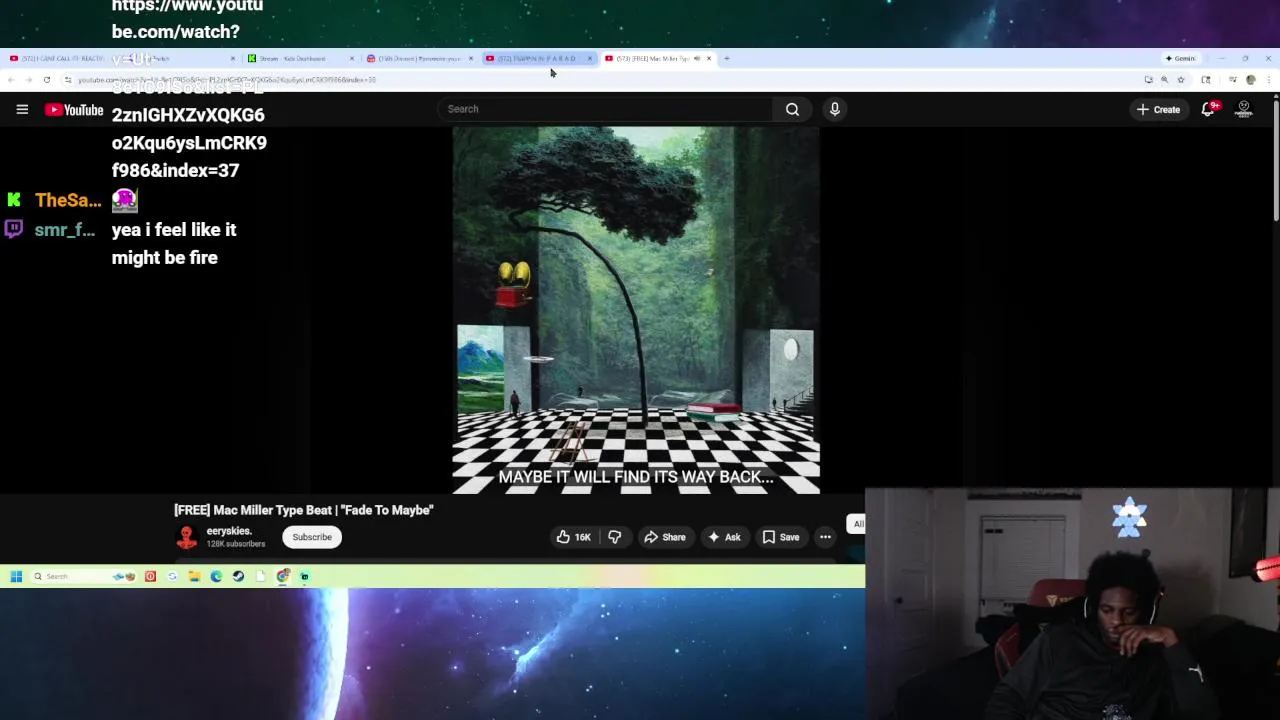Screen dimensions: 1280x720
Task: Open the cast/install screen icon in address bar
Action: pyautogui.click(x=1148, y=79)
